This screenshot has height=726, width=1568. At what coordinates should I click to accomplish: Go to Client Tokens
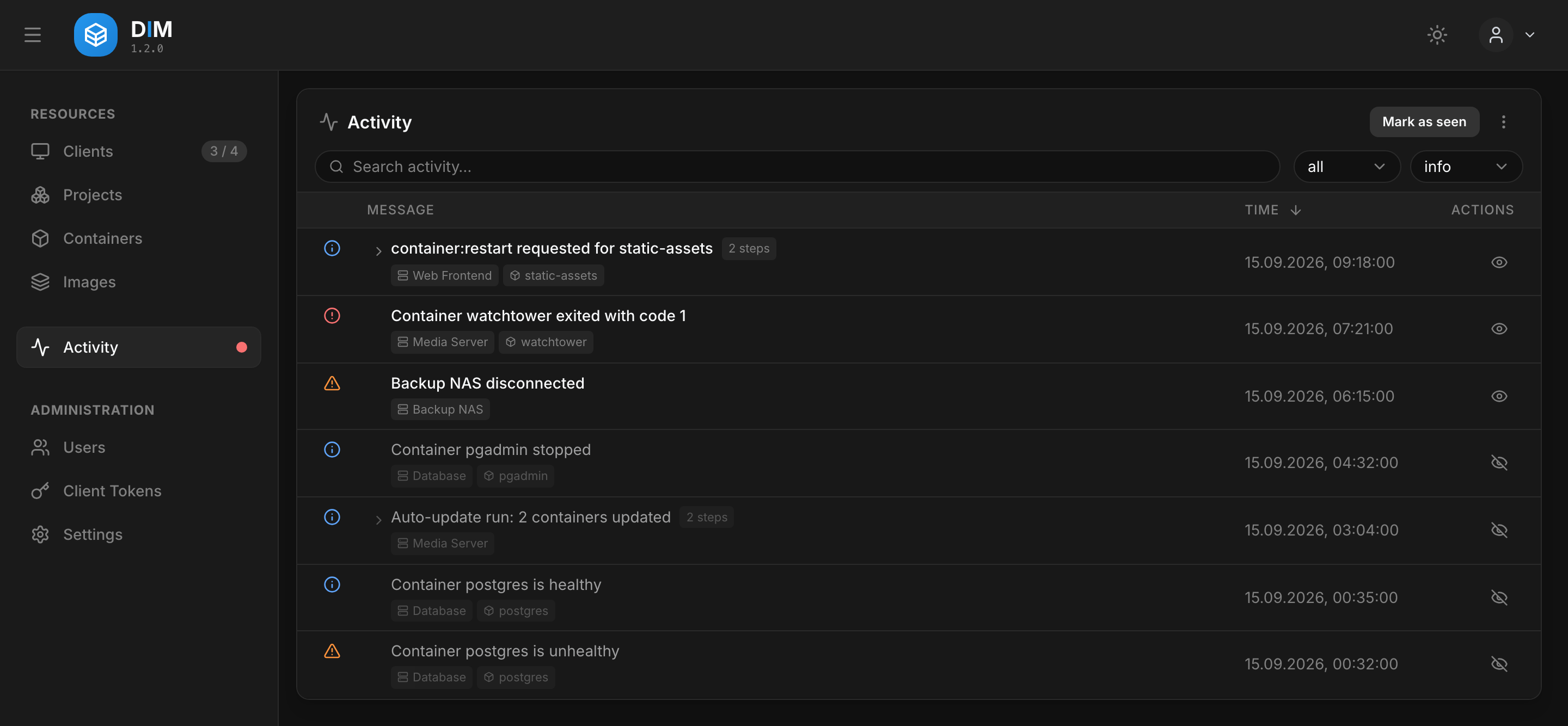(139, 491)
